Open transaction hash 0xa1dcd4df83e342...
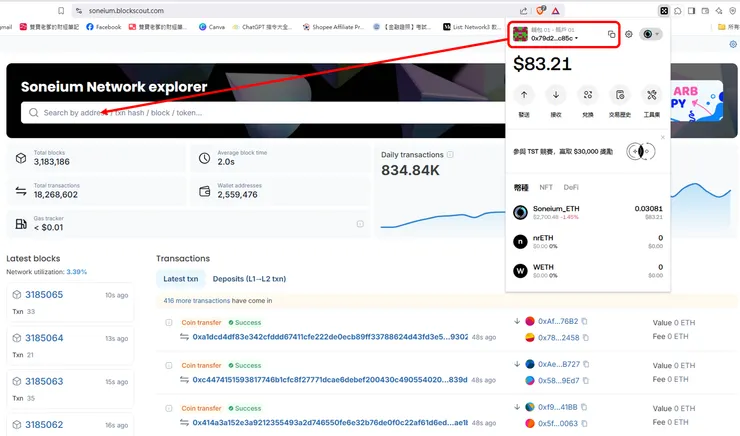Screen dimensions: 740x436 pos(330,337)
